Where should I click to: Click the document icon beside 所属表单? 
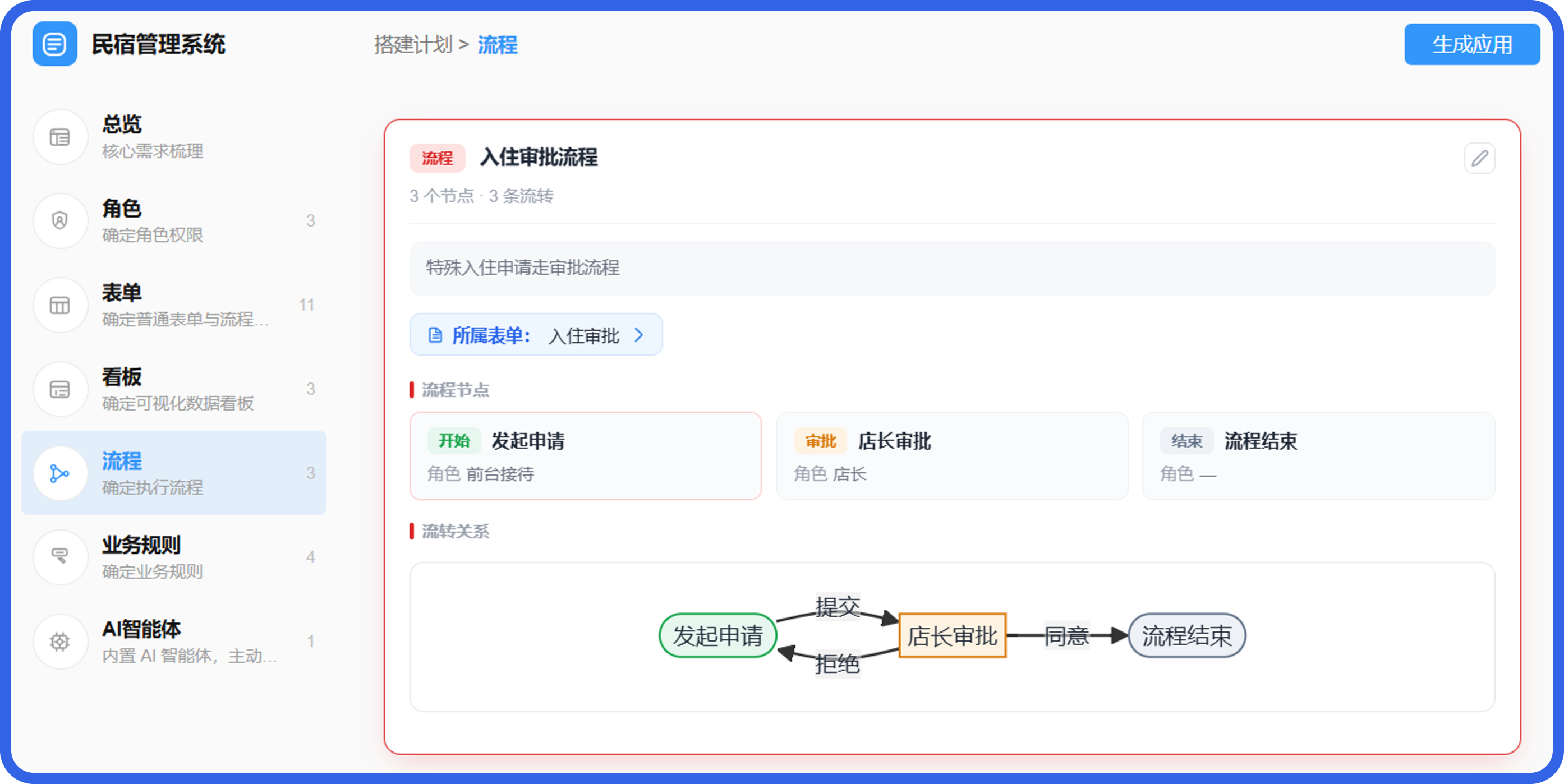click(x=435, y=335)
